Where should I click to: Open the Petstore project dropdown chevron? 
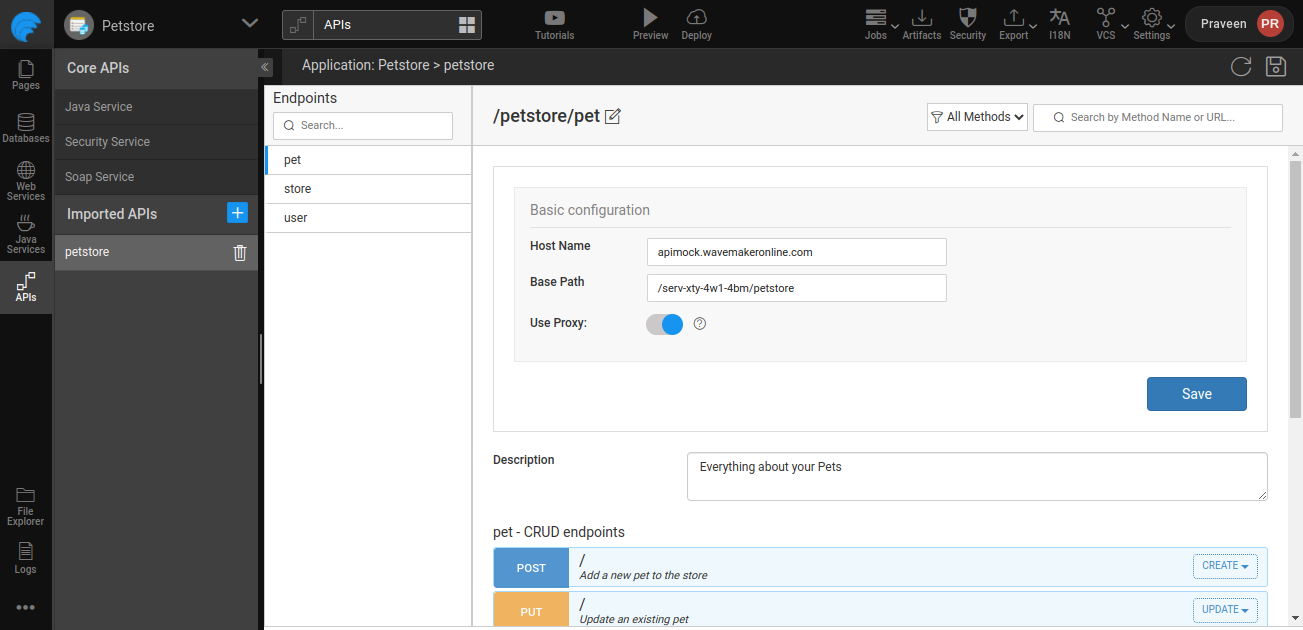250,24
